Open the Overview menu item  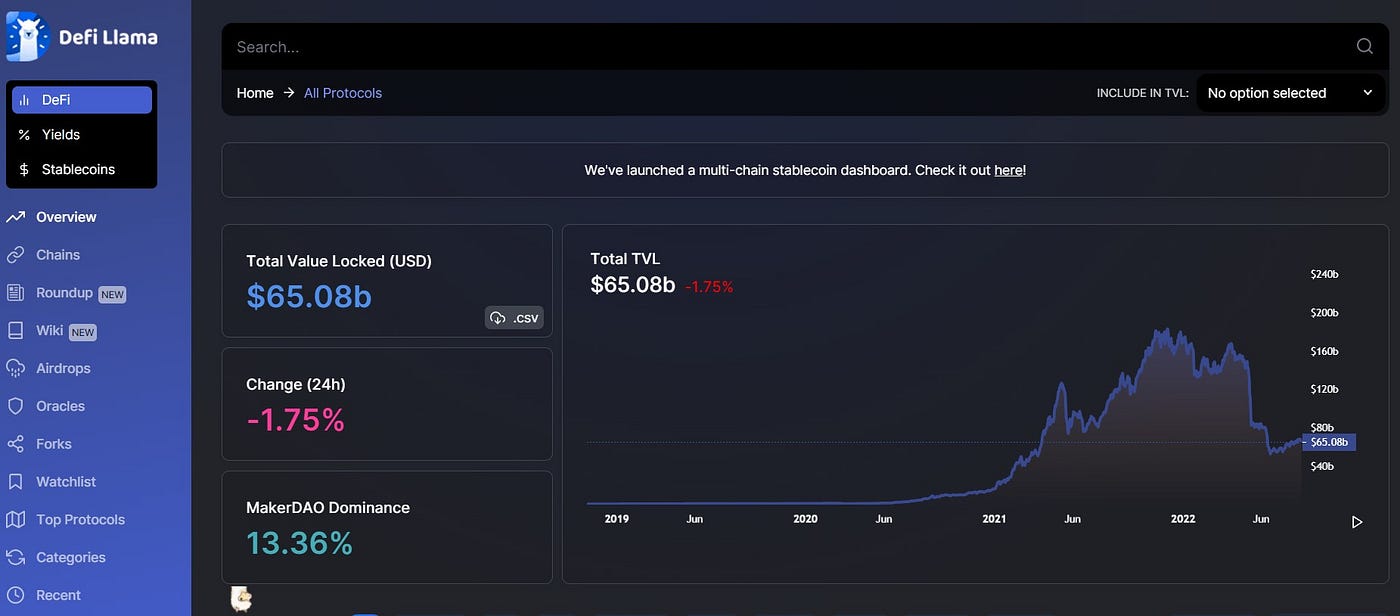66,217
